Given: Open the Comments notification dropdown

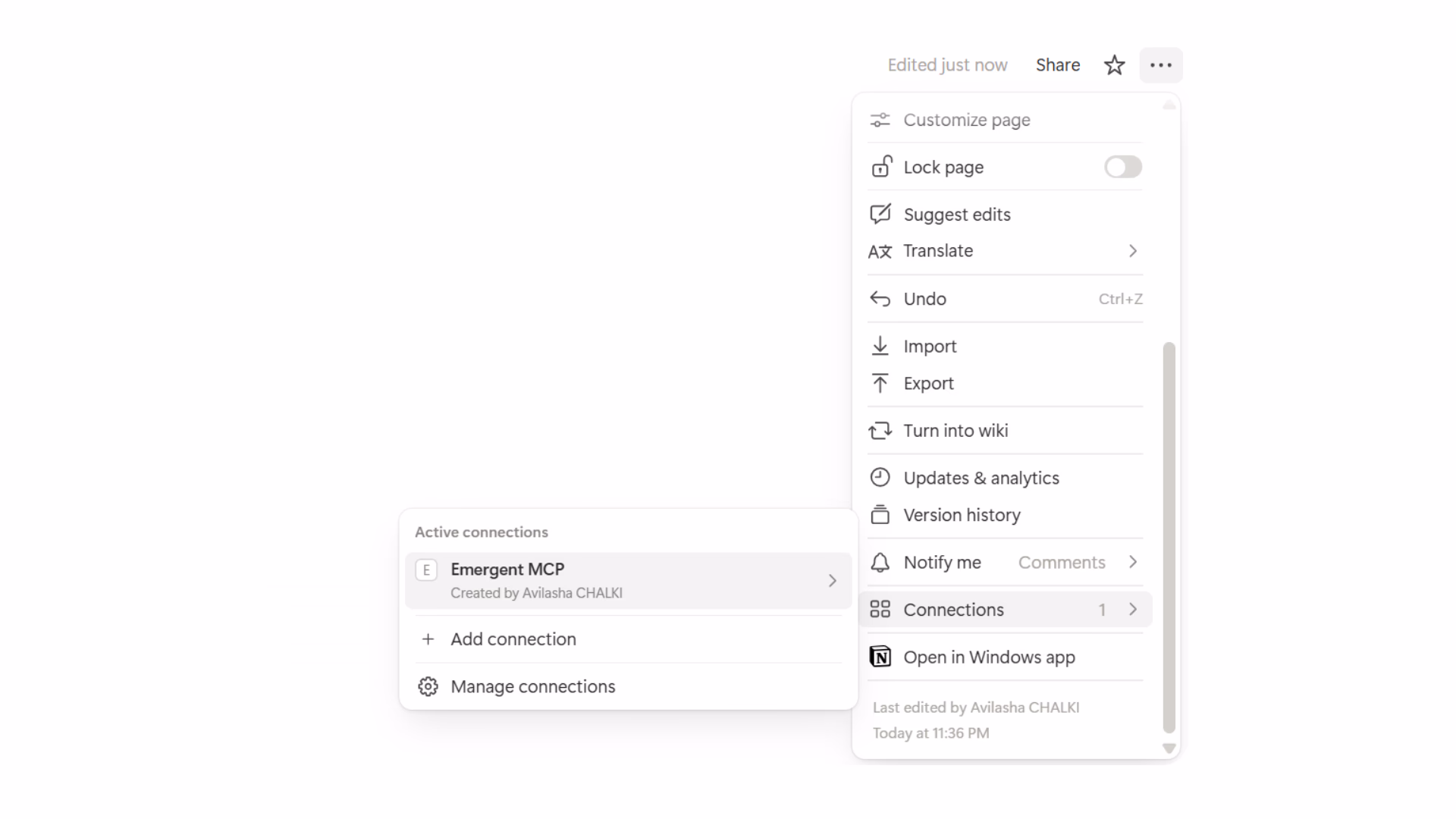Looking at the screenshot, I should [1062, 563].
